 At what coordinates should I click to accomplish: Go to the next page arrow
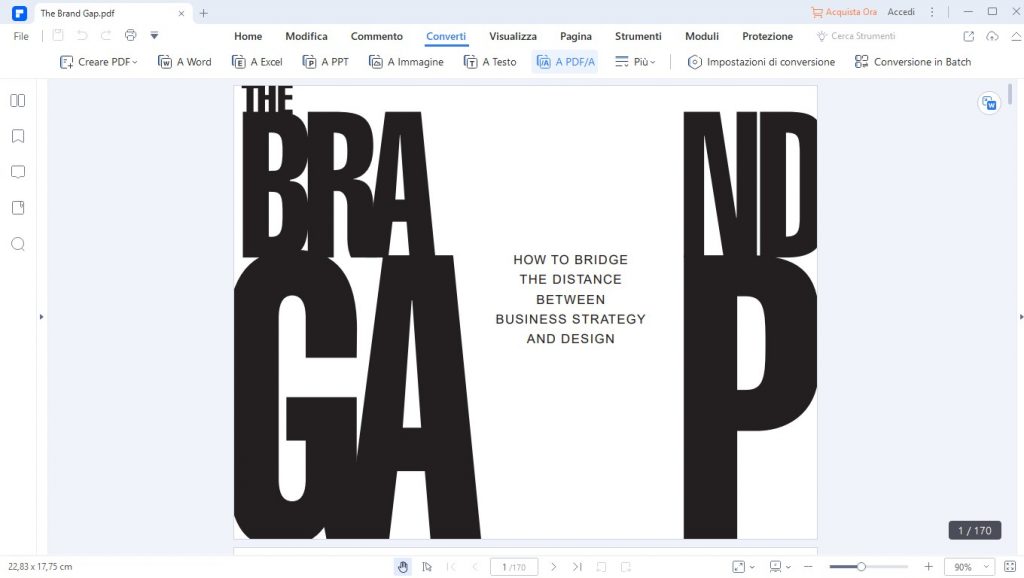pos(554,567)
